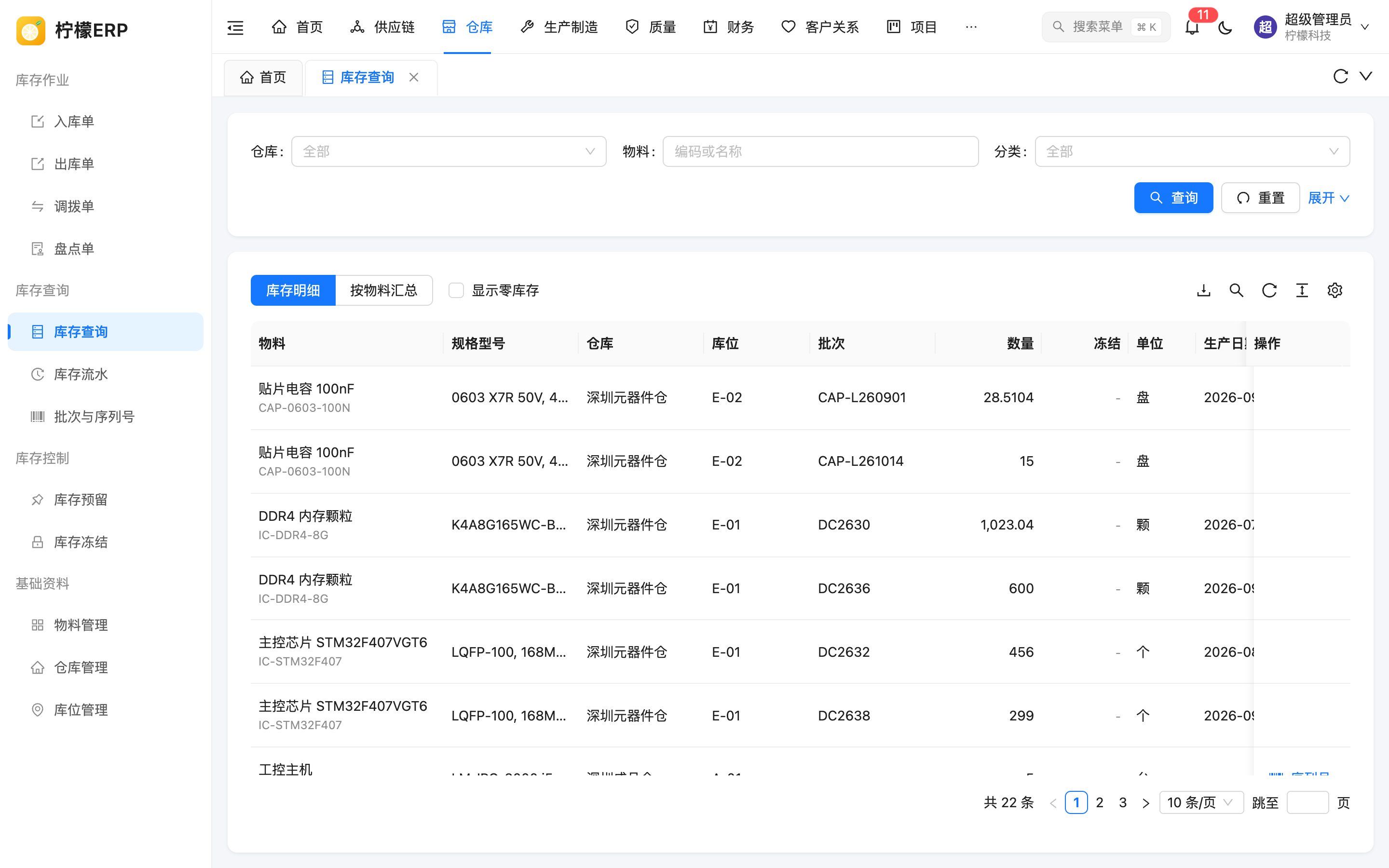1389x868 pixels.
Task: Open 生产制造 top menu
Action: click(x=559, y=27)
